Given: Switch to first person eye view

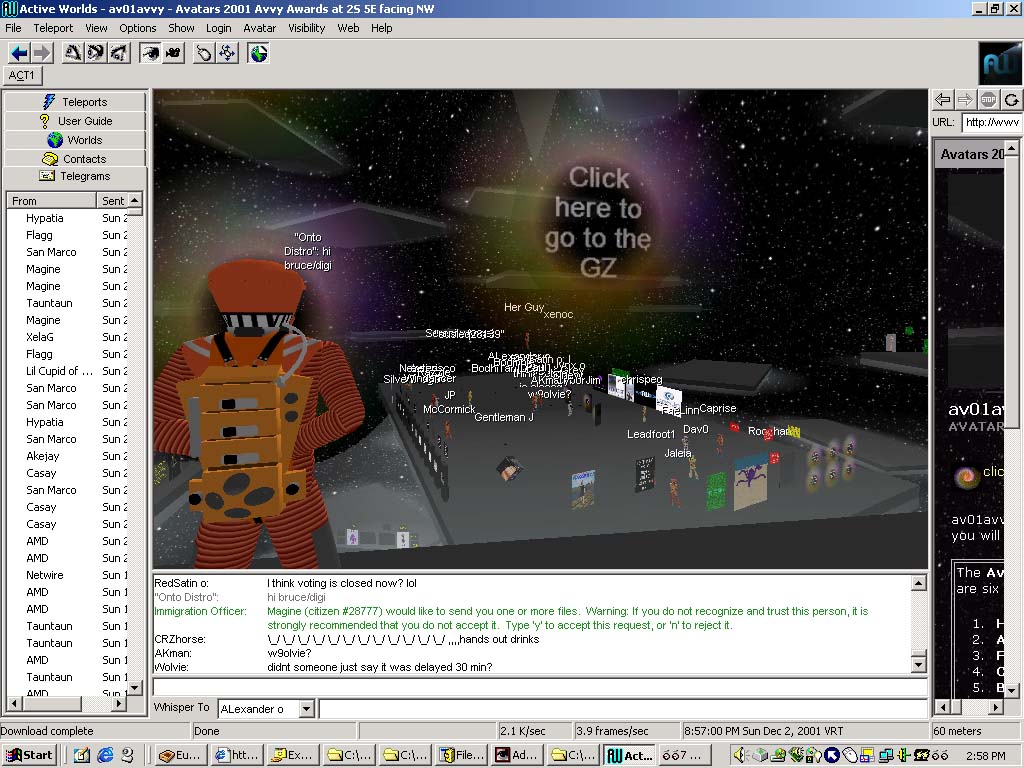Looking at the screenshot, I should coord(150,53).
